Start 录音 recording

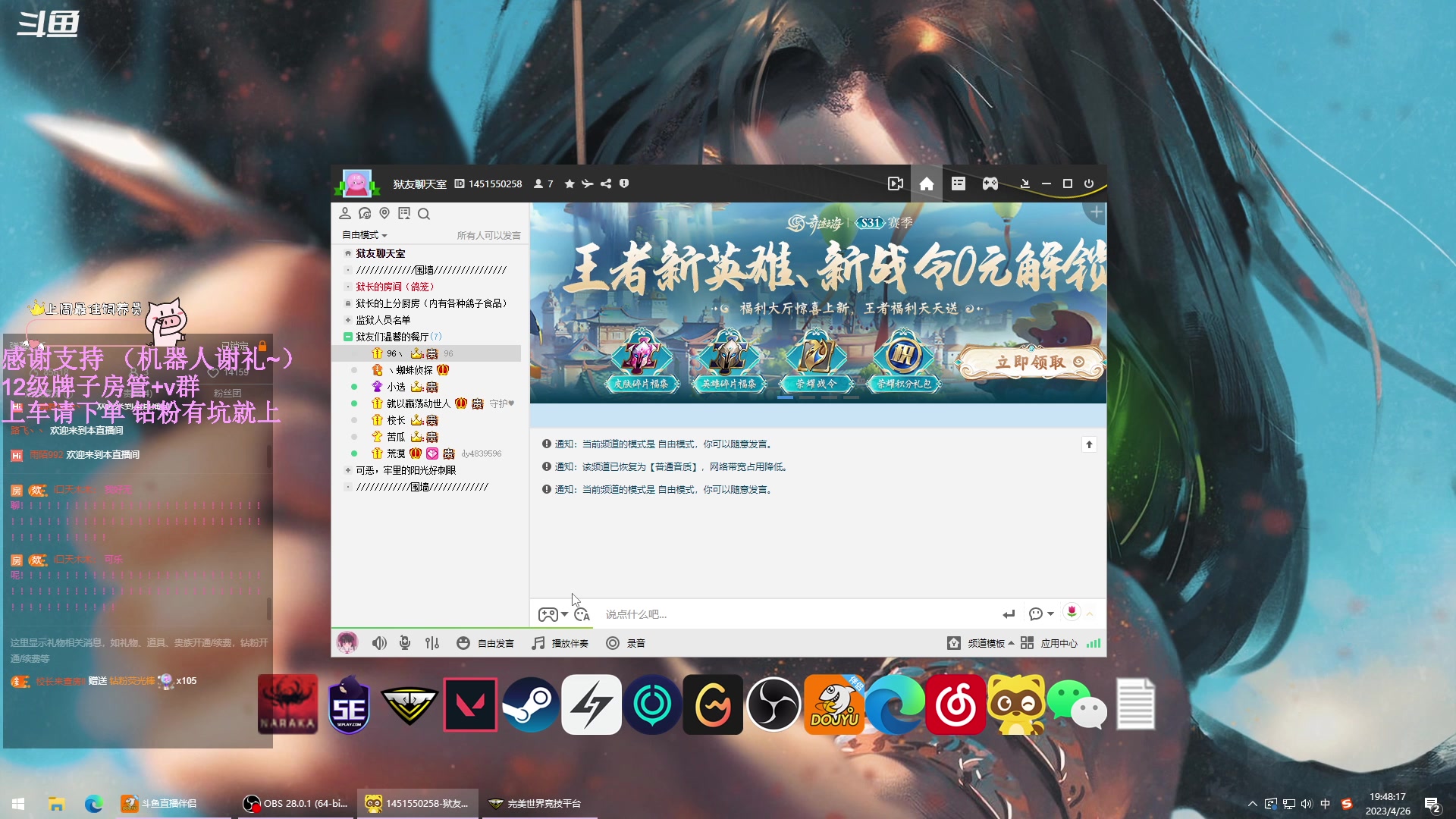(x=626, y=643)
